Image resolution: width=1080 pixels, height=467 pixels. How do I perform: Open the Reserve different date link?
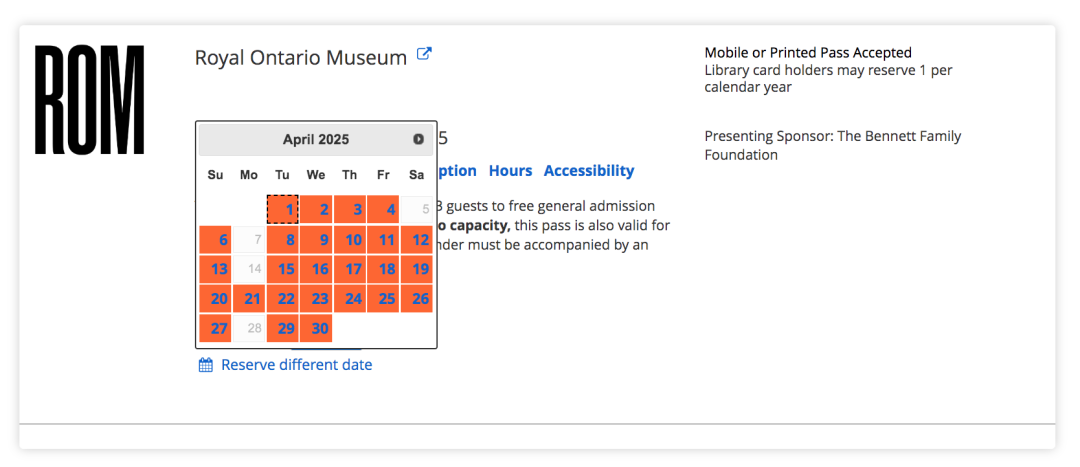(x=296, y=365)
